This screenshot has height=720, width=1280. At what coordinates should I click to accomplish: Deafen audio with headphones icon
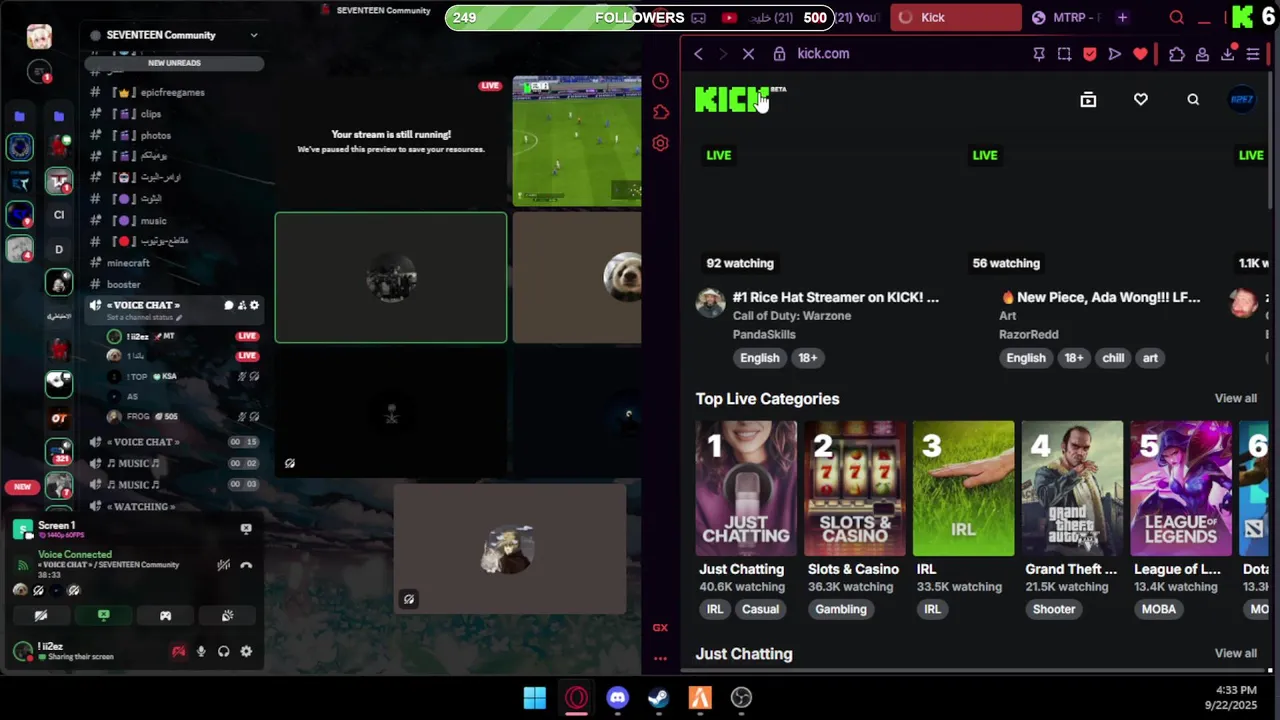[x=223, y=652]
